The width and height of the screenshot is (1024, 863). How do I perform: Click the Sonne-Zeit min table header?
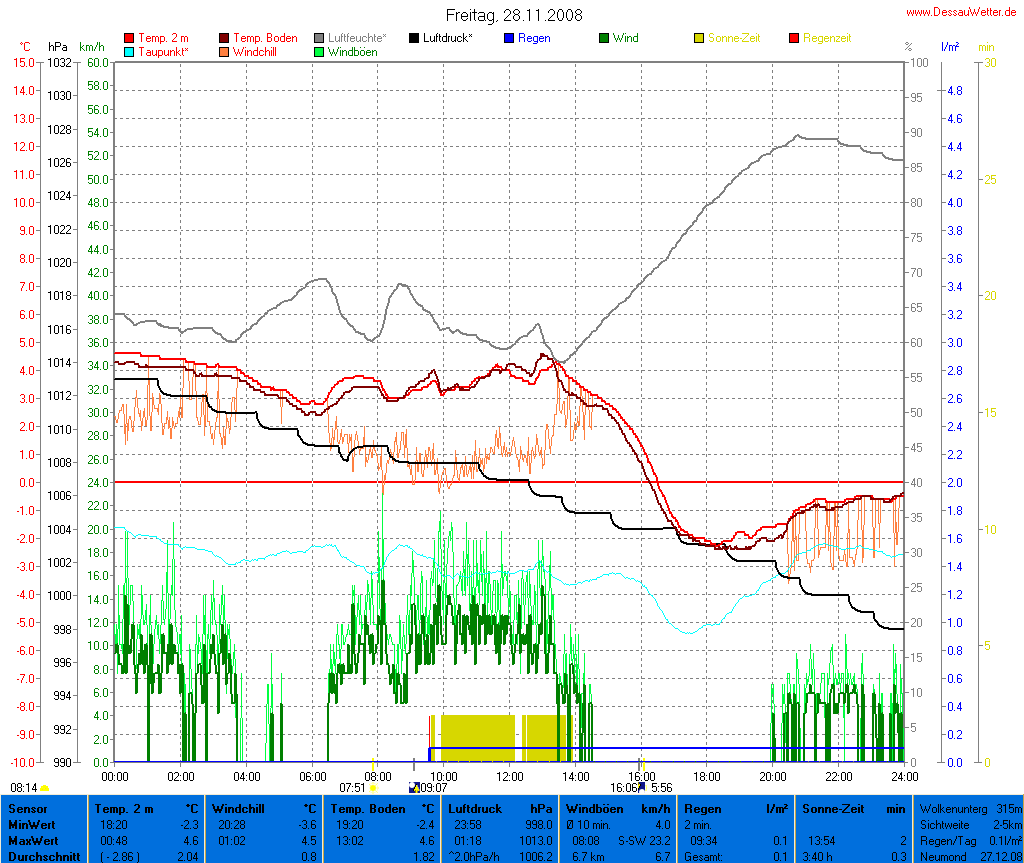[853, 808]
